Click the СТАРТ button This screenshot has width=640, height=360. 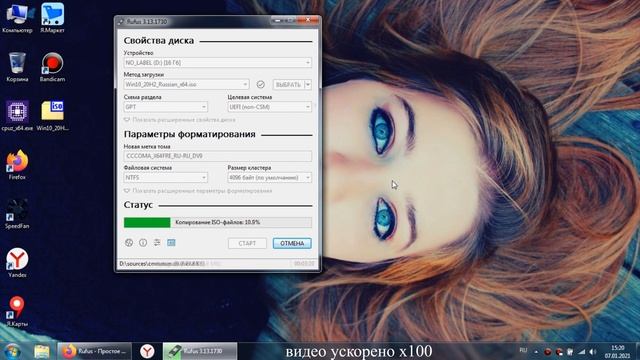[247, 243]
